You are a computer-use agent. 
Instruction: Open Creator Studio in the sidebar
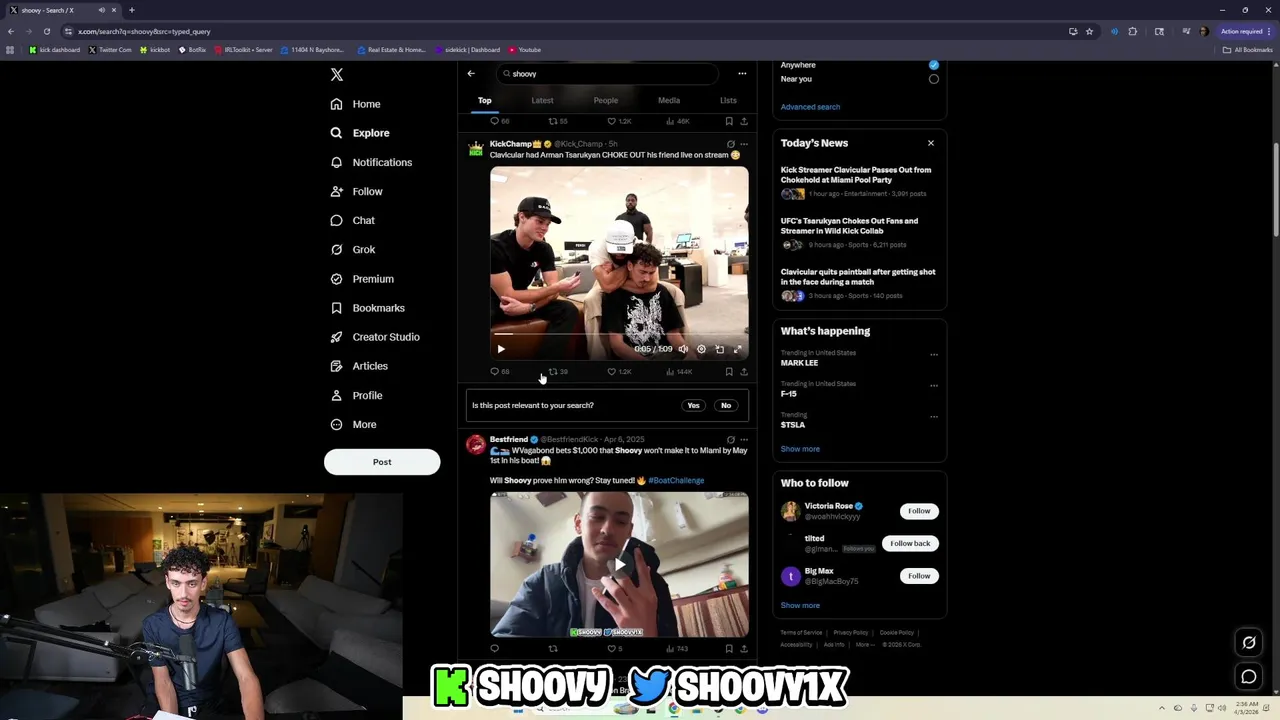point(374,337)
